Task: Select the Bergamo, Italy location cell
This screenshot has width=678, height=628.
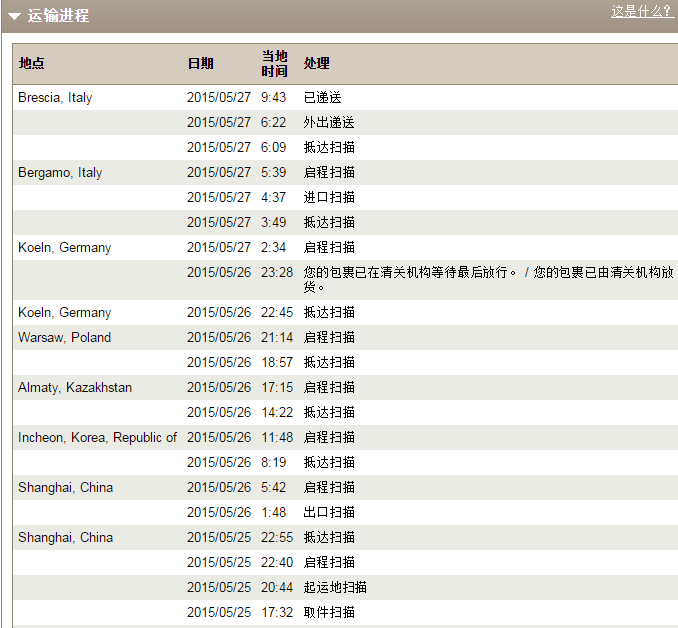Action: pos(60,173)
